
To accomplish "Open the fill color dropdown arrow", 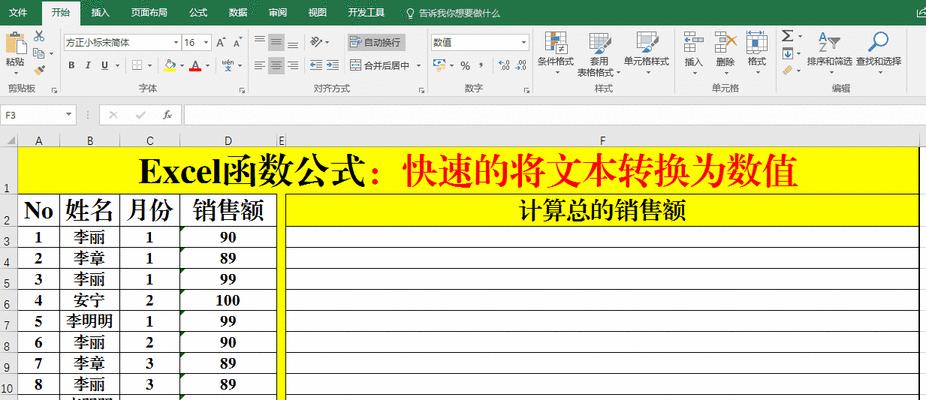I will pyautogui.click(x=181, y=65).
